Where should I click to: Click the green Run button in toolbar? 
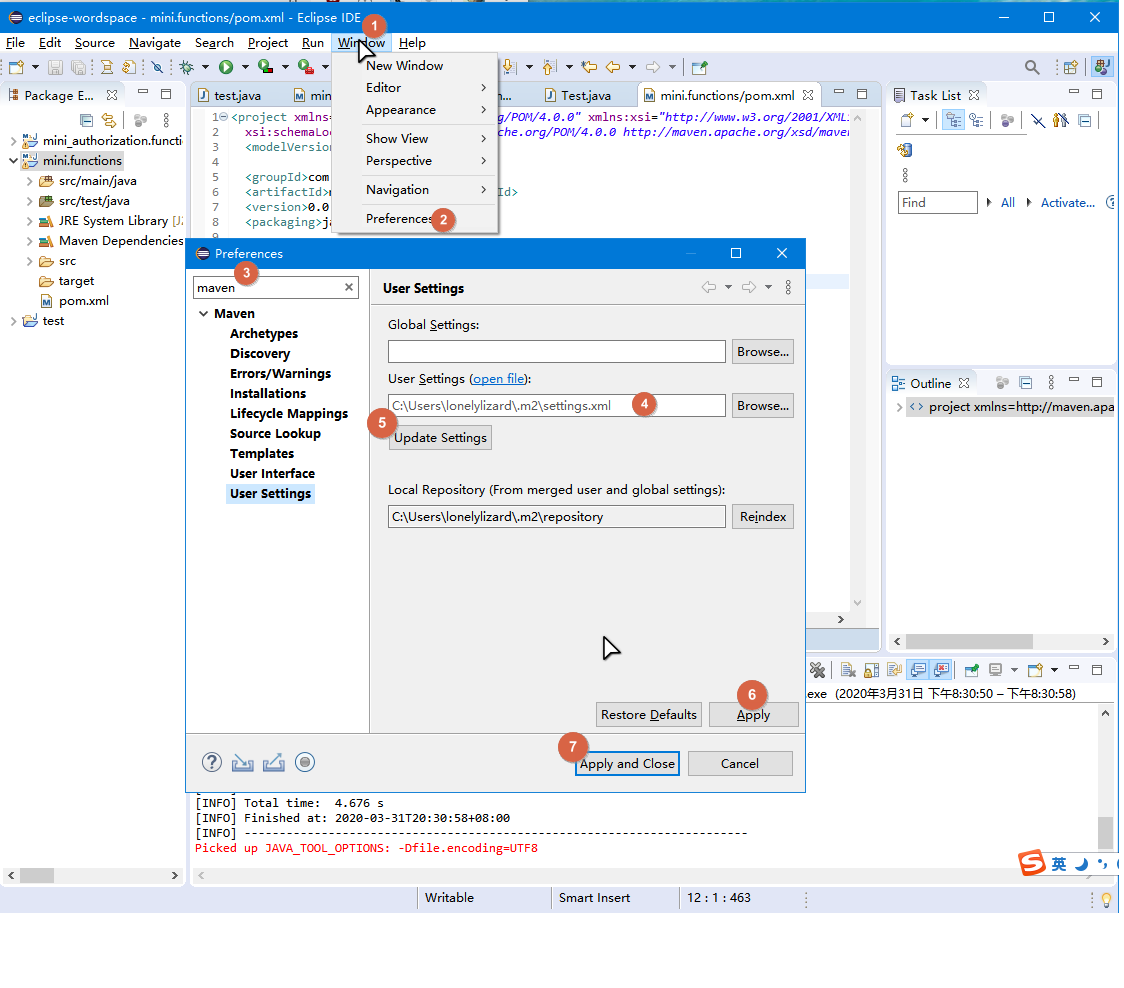click(x=226, y=67)
